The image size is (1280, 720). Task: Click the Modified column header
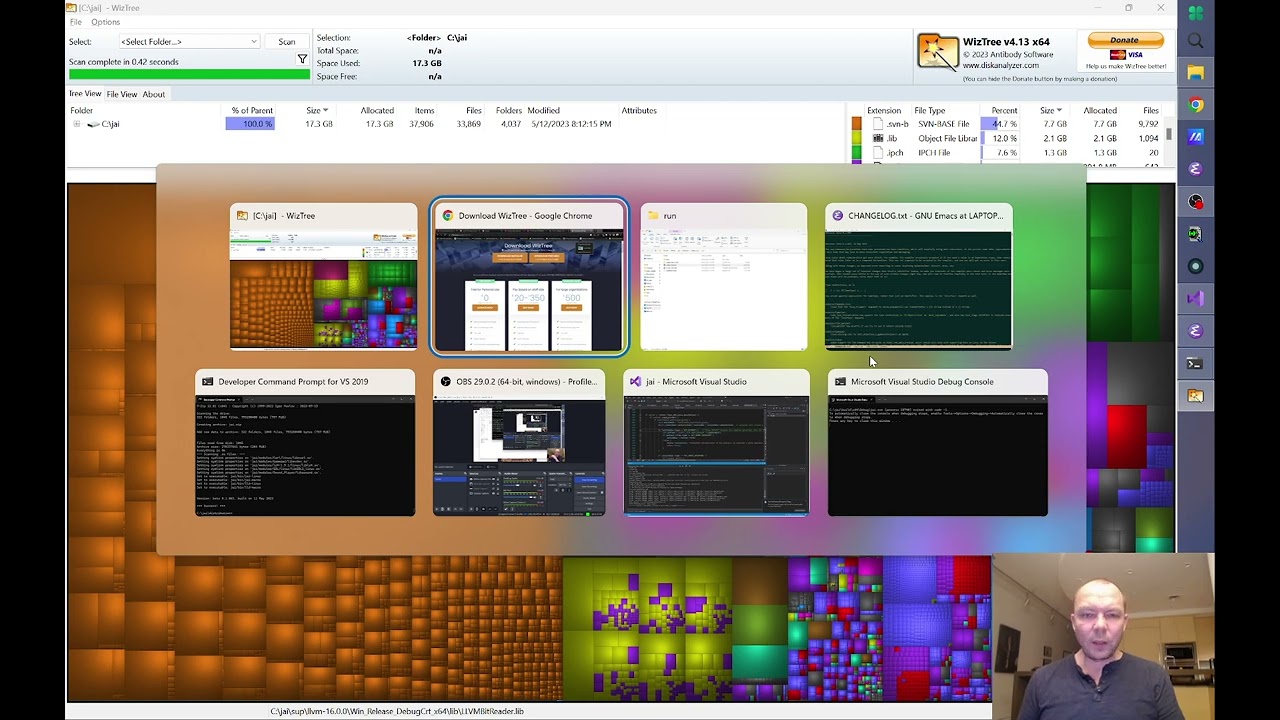tap(543, 110)
